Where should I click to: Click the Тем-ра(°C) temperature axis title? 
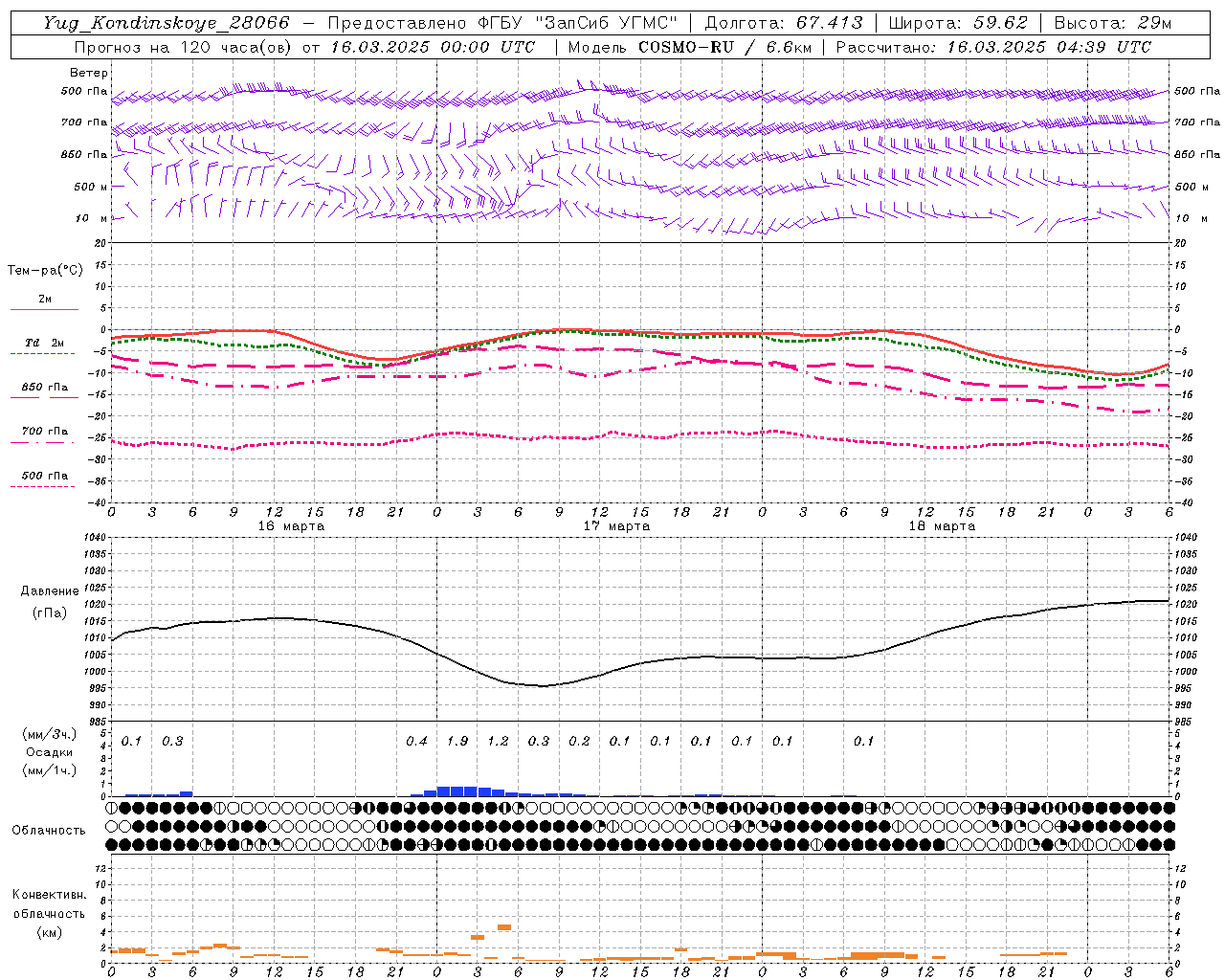pyautogui.click(x=45, y=271)
